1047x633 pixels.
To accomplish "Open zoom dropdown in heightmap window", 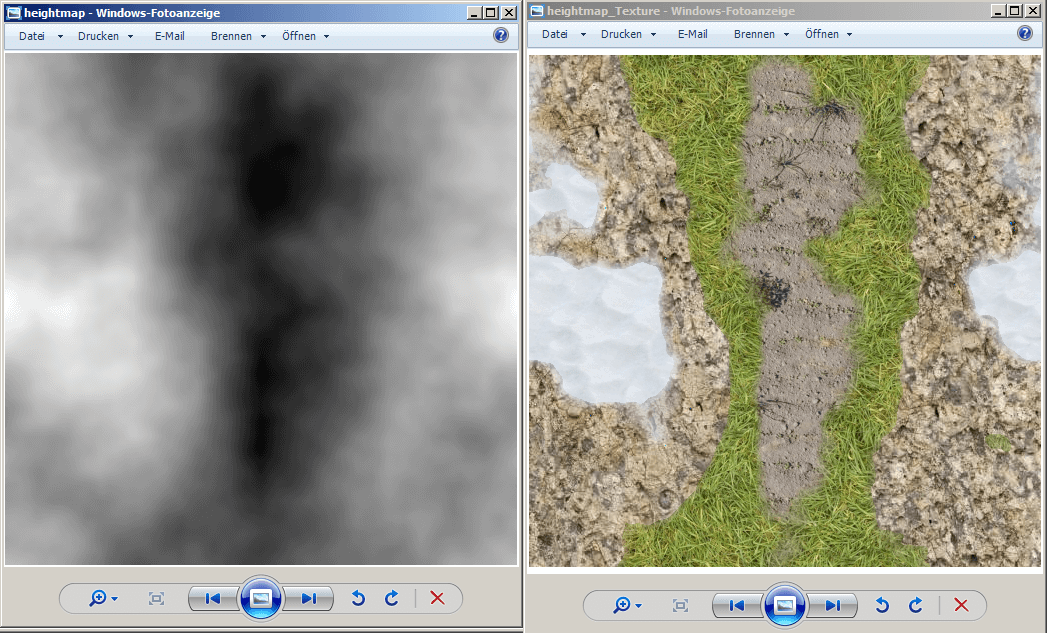I will [103, 598].
